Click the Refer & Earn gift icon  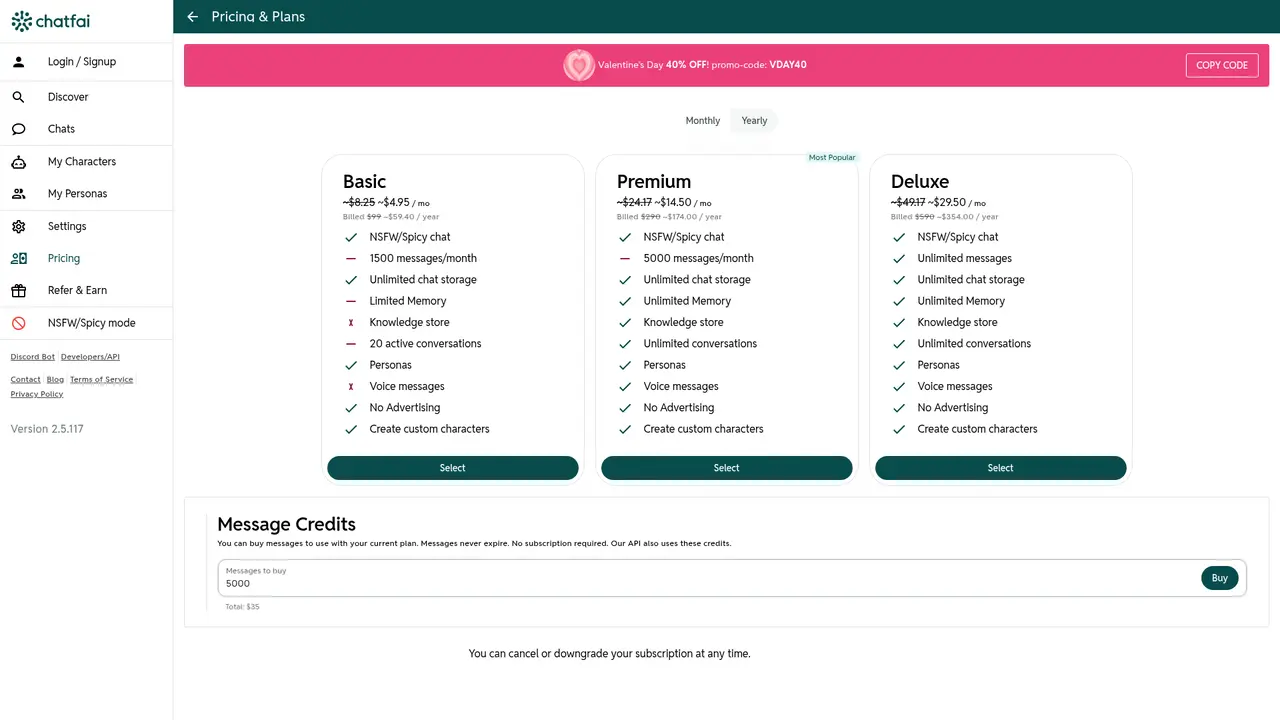tap(18, 290)
